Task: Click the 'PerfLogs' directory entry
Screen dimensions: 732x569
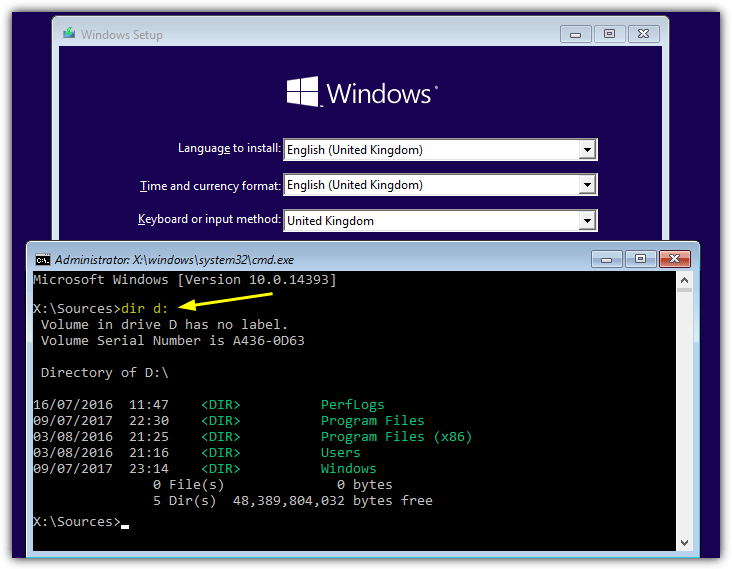Action: [352, 404]
